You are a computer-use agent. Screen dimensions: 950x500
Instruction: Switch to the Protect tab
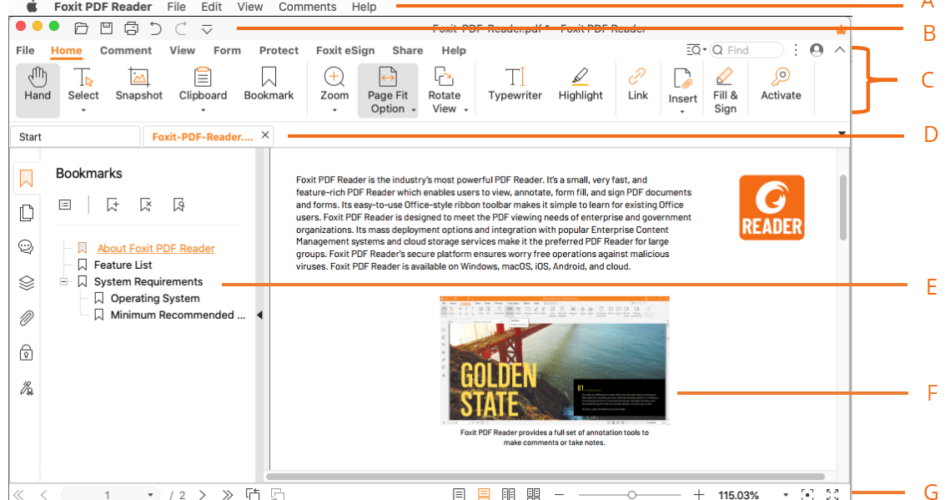[279, 50]
